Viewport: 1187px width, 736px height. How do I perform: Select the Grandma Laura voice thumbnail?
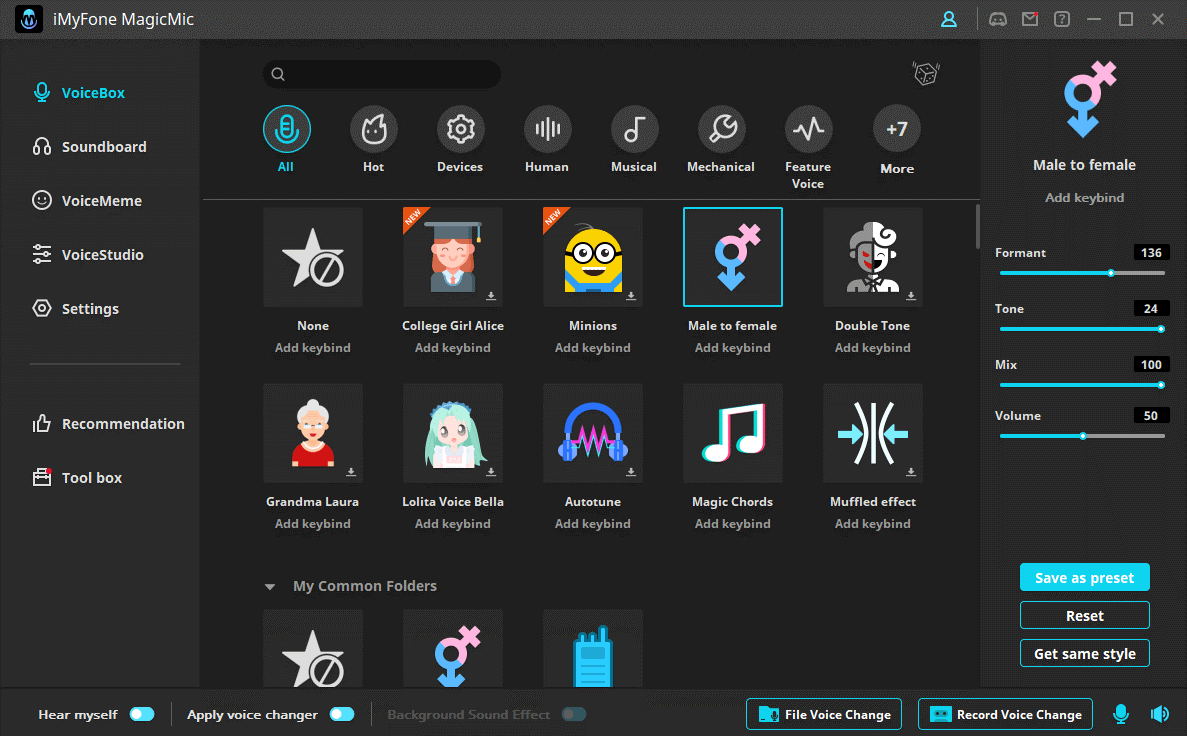click(x=312, y=432)
